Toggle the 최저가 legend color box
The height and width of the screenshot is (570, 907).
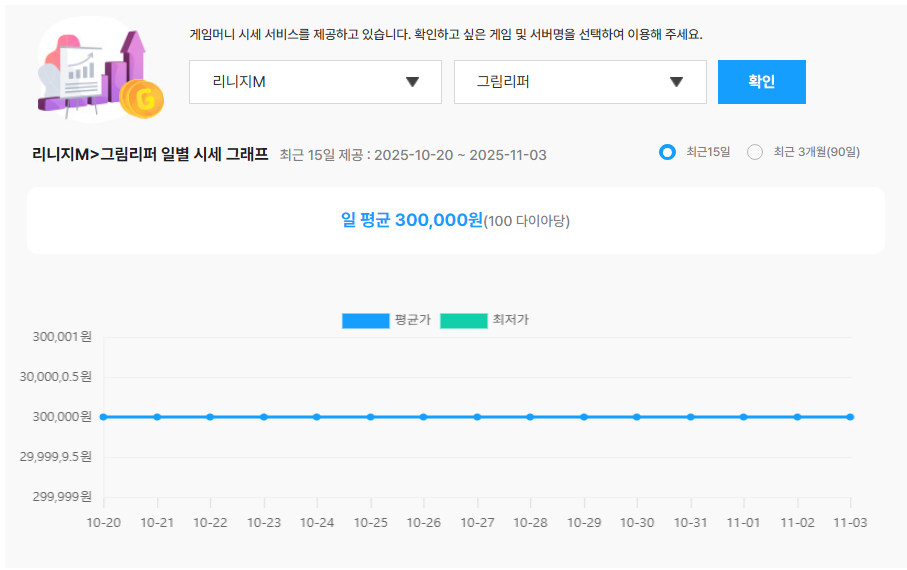pos(464,321)
